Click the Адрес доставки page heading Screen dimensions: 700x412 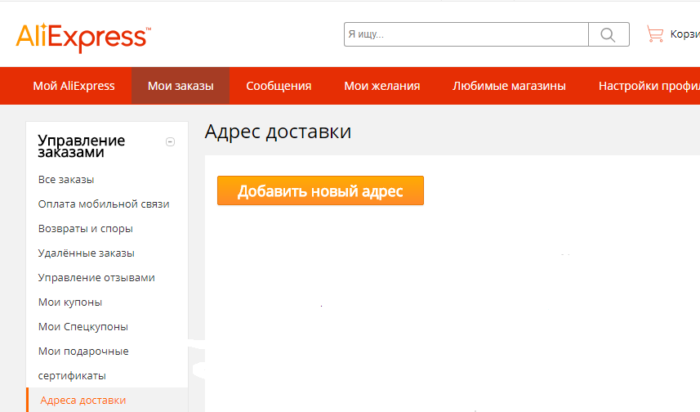coord(278,132)
